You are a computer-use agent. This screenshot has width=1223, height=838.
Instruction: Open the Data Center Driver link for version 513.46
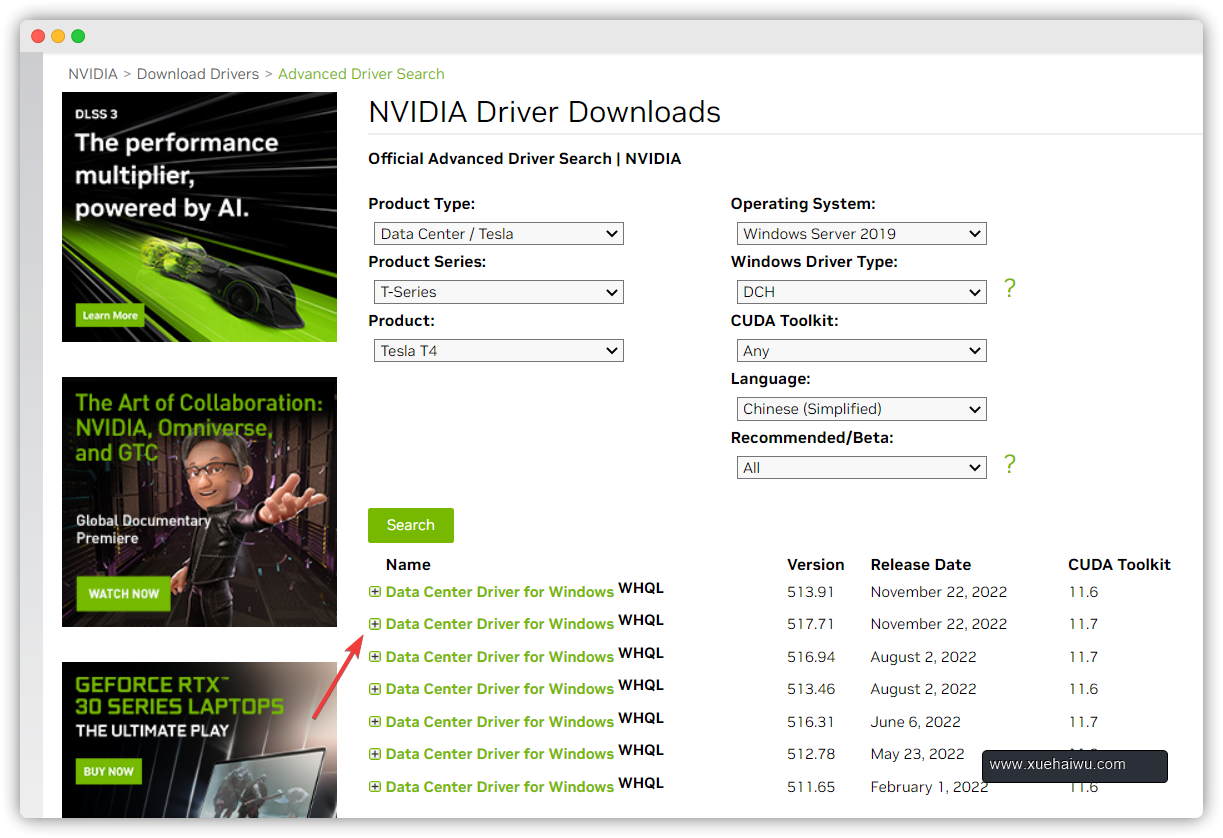click(x=500, y=689)
